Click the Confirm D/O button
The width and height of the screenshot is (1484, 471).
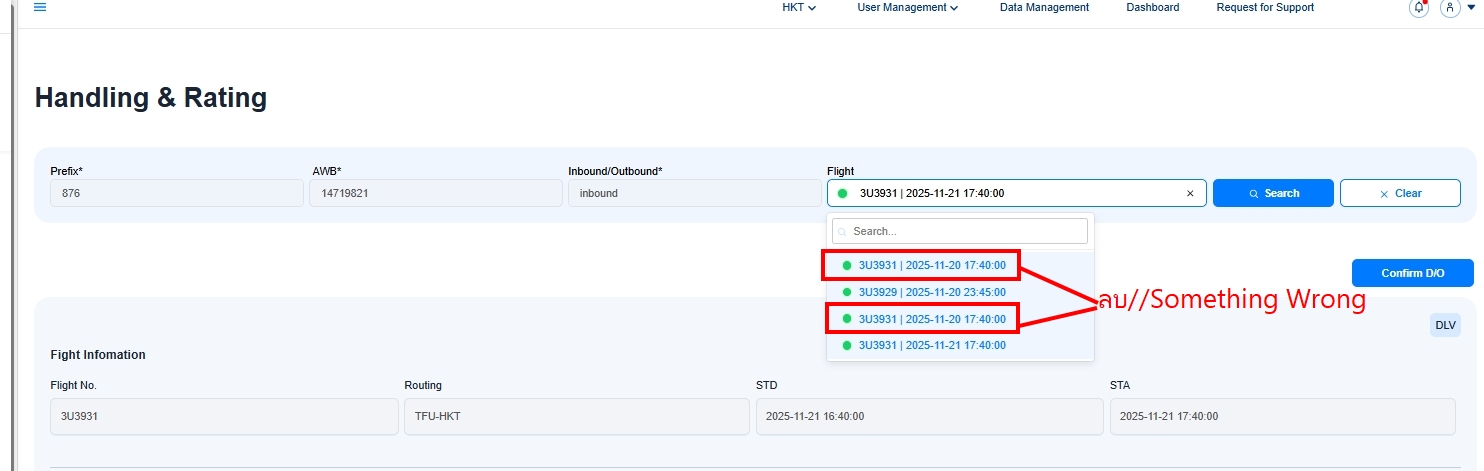1412,273
